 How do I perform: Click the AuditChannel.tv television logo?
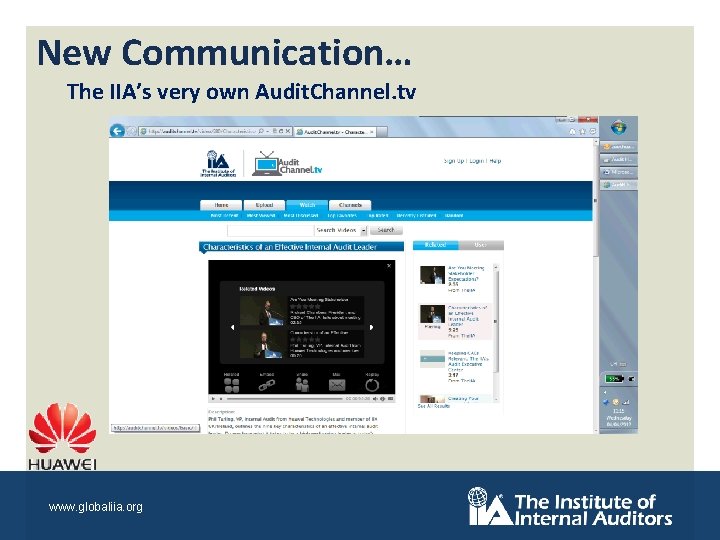(287, 164)
